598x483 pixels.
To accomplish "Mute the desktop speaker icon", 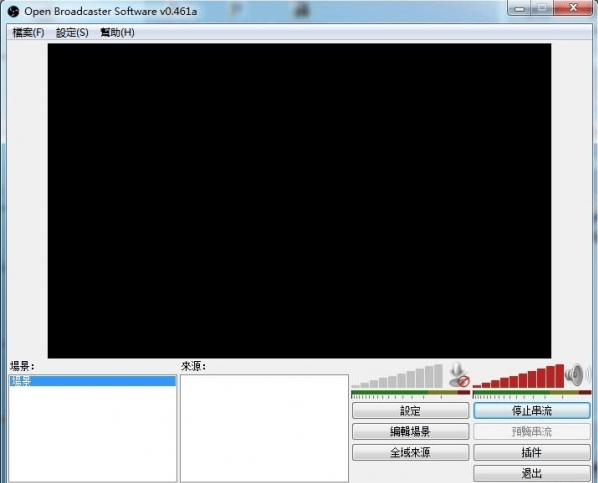I will point(577,375).
